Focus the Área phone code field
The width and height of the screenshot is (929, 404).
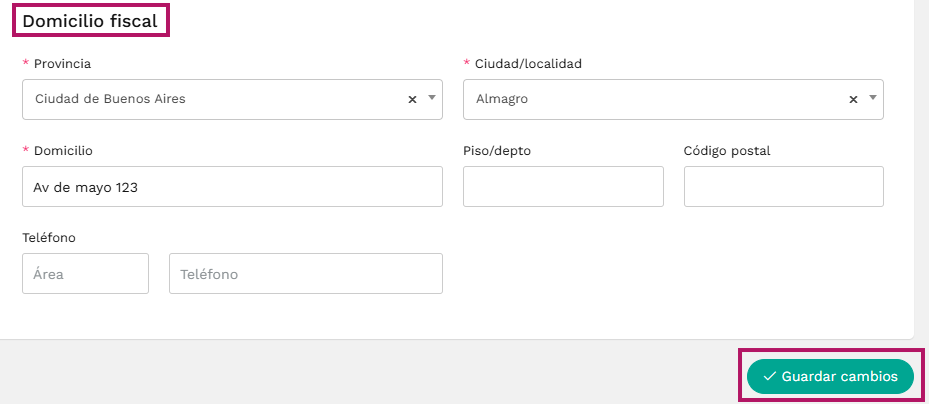coord(85,274)
